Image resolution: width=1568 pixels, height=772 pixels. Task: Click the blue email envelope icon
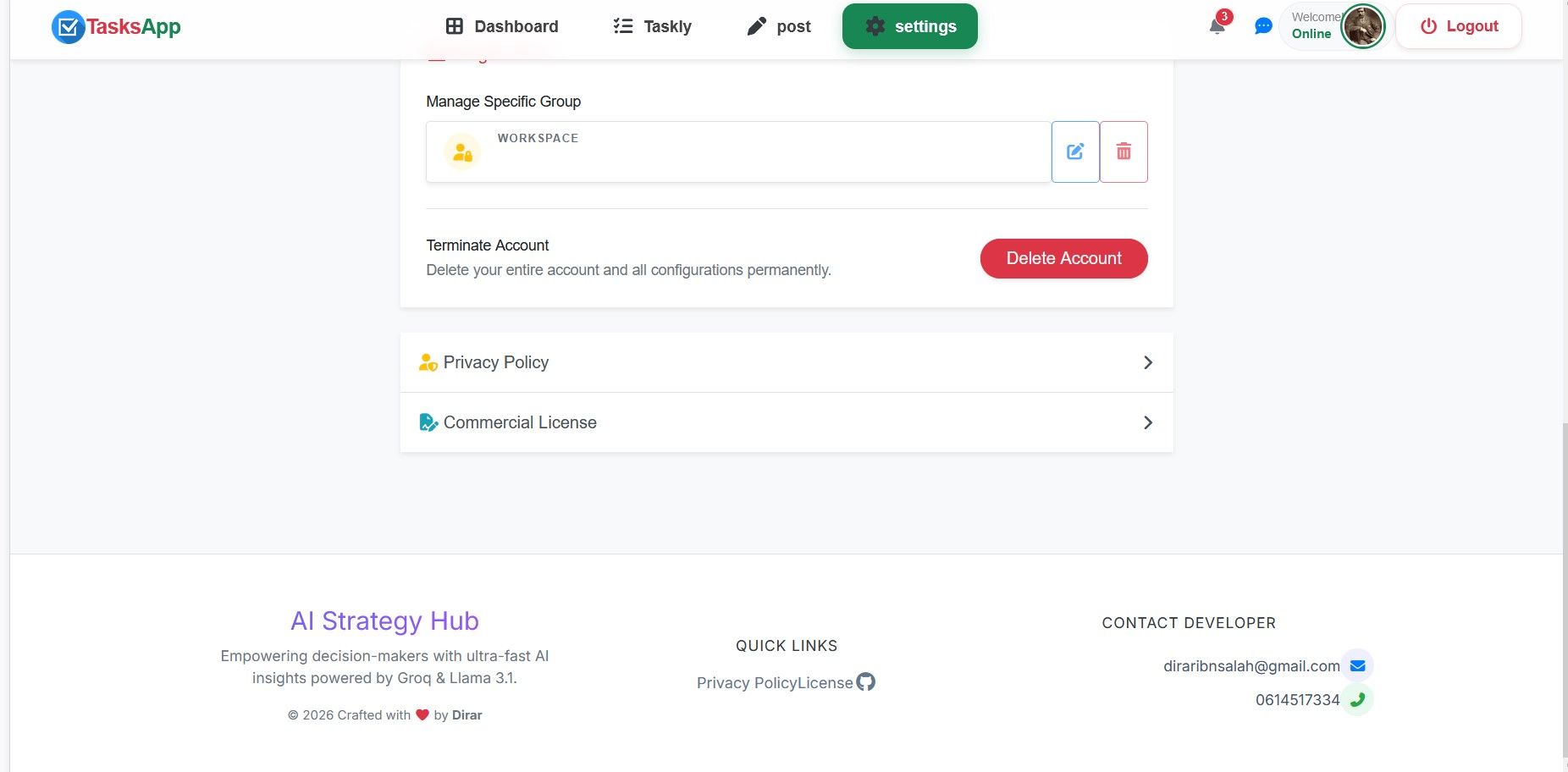tap(1357, 665)
